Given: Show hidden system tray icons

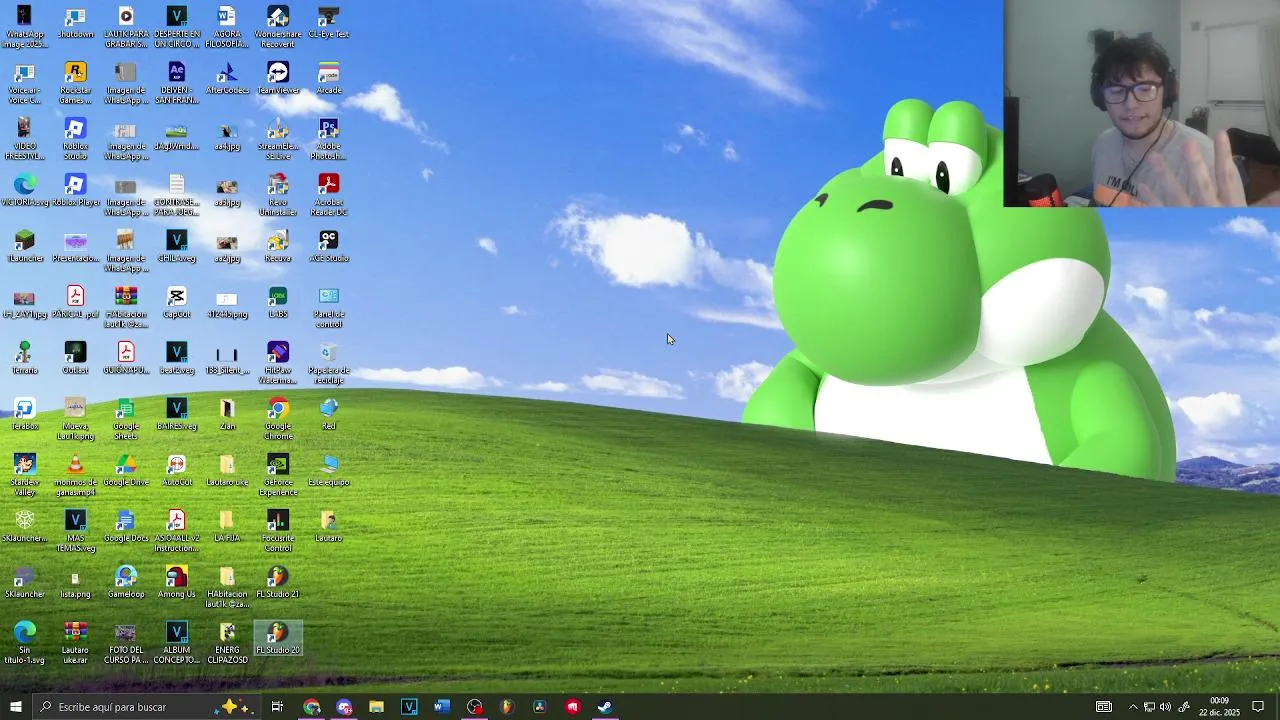Looking at the screenshot, I should click(x=1133, y=707).
